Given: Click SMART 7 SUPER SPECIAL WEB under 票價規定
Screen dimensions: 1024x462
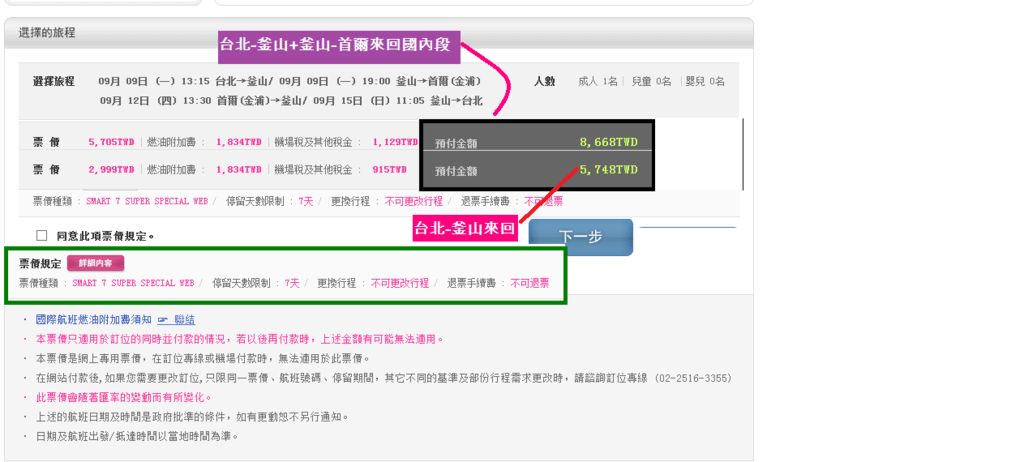Looking at the screenshot, I should pos(133,284).
